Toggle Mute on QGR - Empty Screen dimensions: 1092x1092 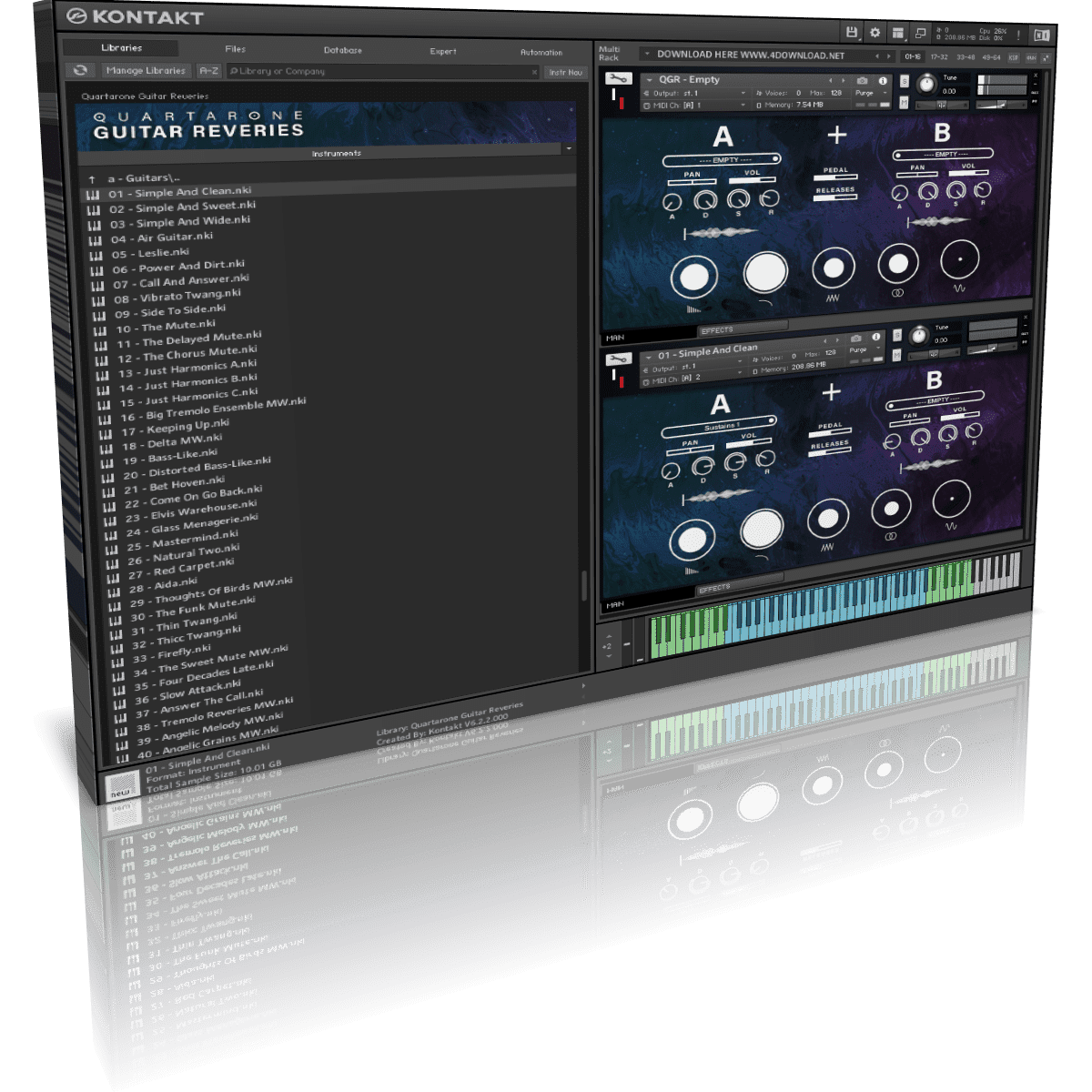coord(904,103)
